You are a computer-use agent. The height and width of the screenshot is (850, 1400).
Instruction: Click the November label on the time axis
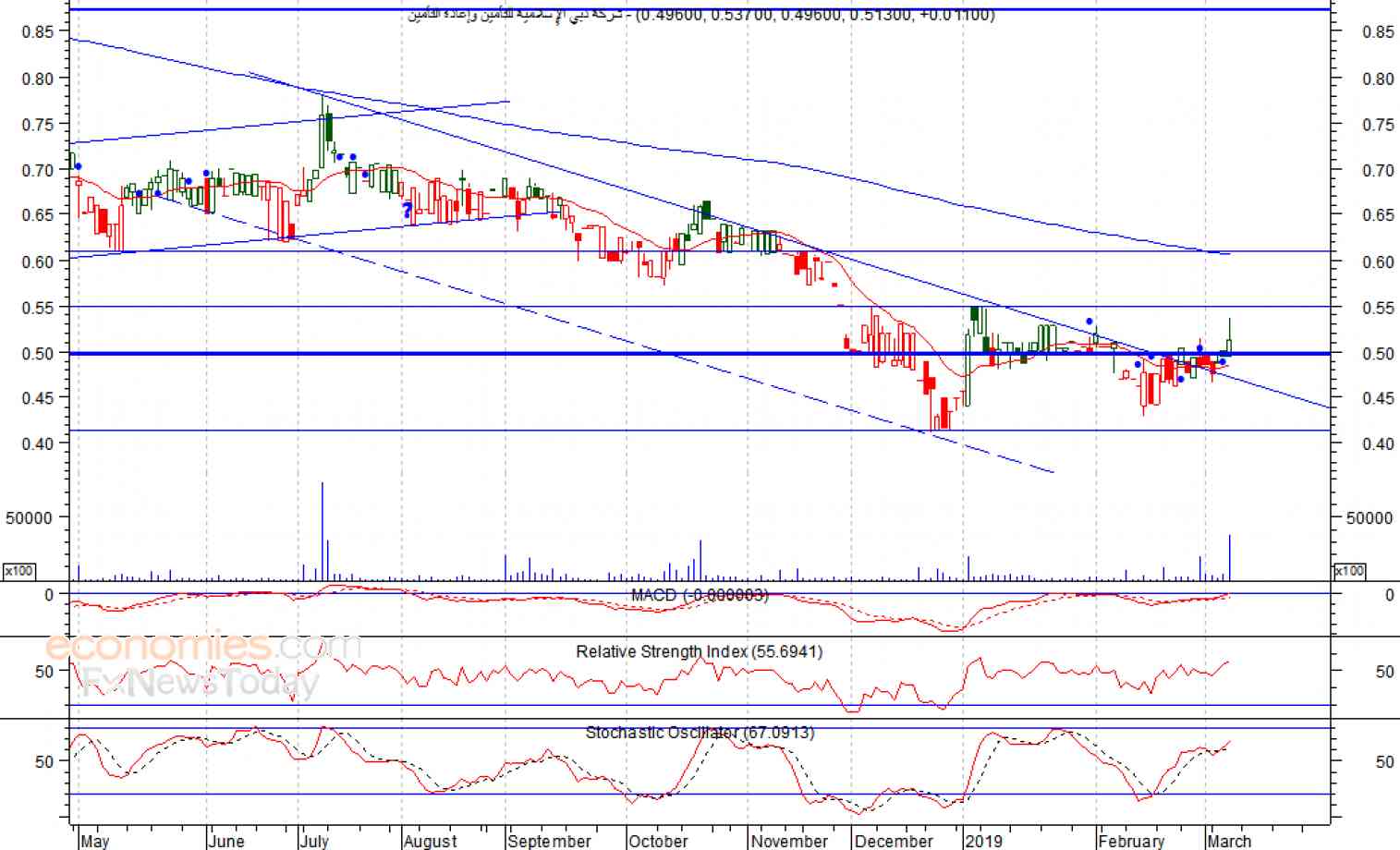tap(789, 841)
